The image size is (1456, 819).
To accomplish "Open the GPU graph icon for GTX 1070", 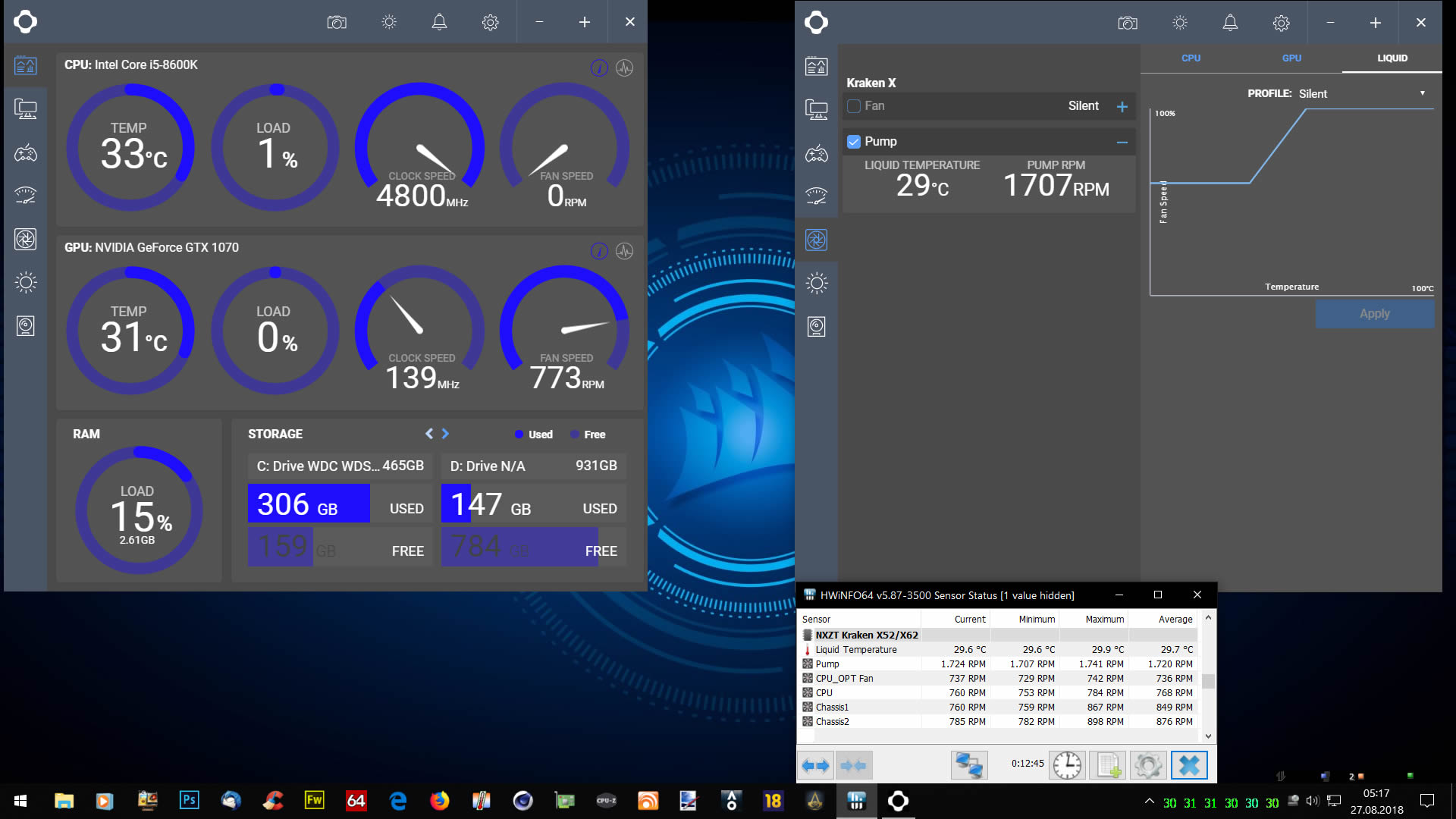I will click(x=624, y=251).
